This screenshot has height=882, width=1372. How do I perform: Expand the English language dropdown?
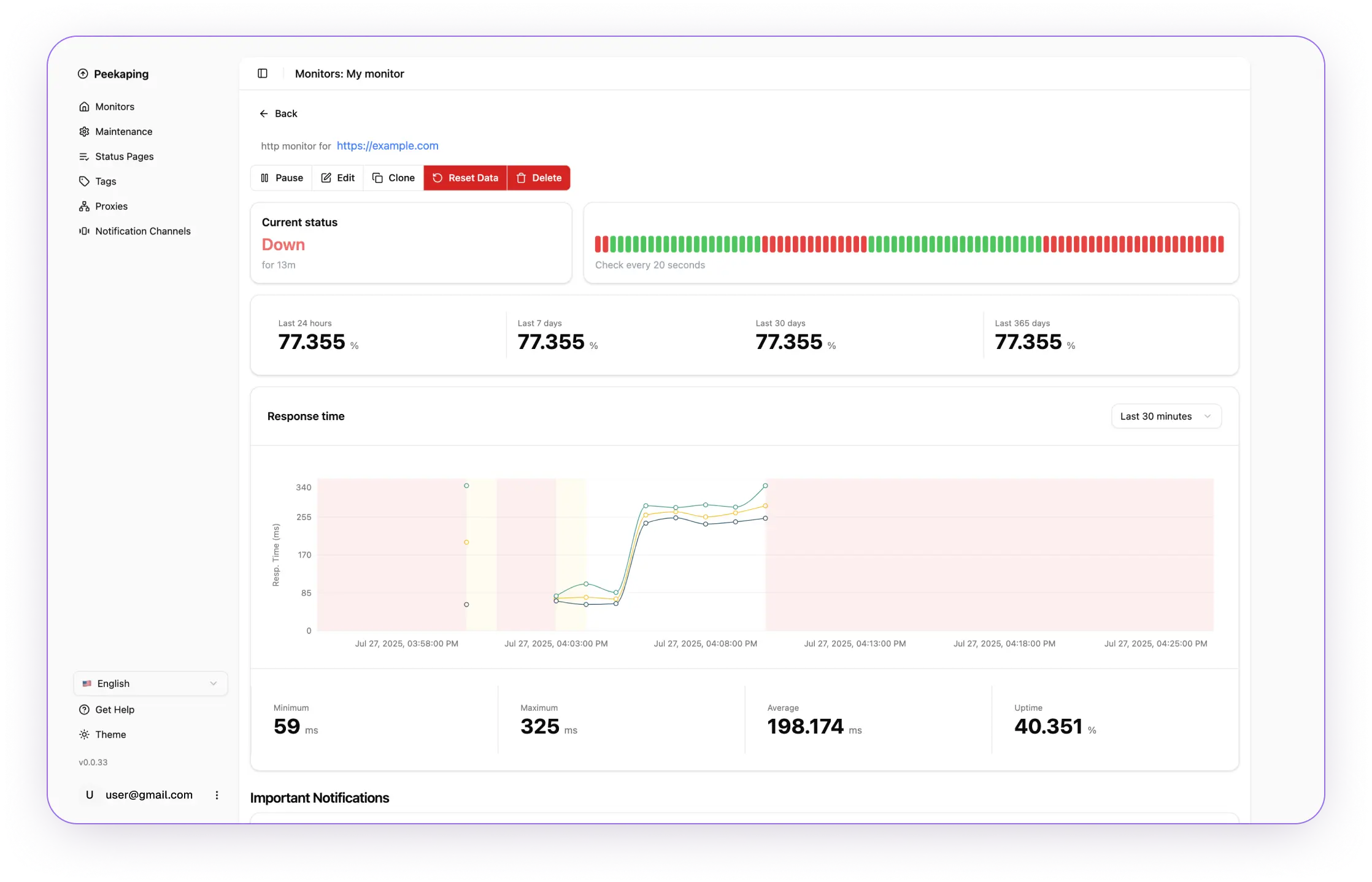tap(150, 683)
